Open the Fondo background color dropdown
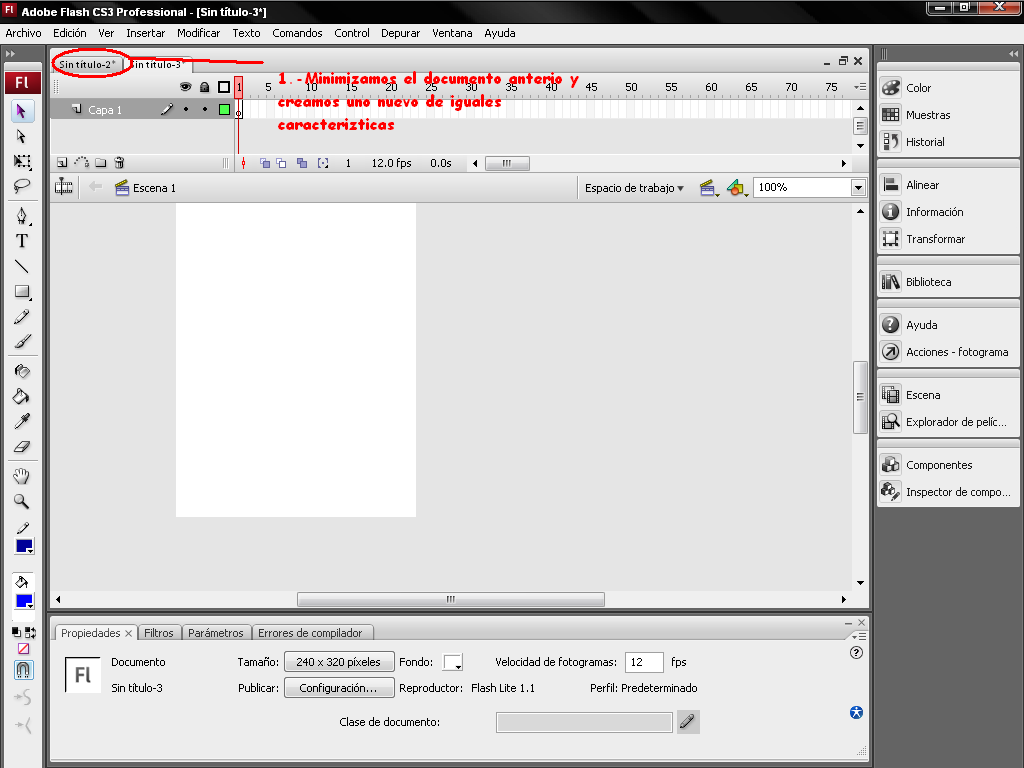Image resolution: width=1024 pixels, height=768 pixels. (453, 662)
